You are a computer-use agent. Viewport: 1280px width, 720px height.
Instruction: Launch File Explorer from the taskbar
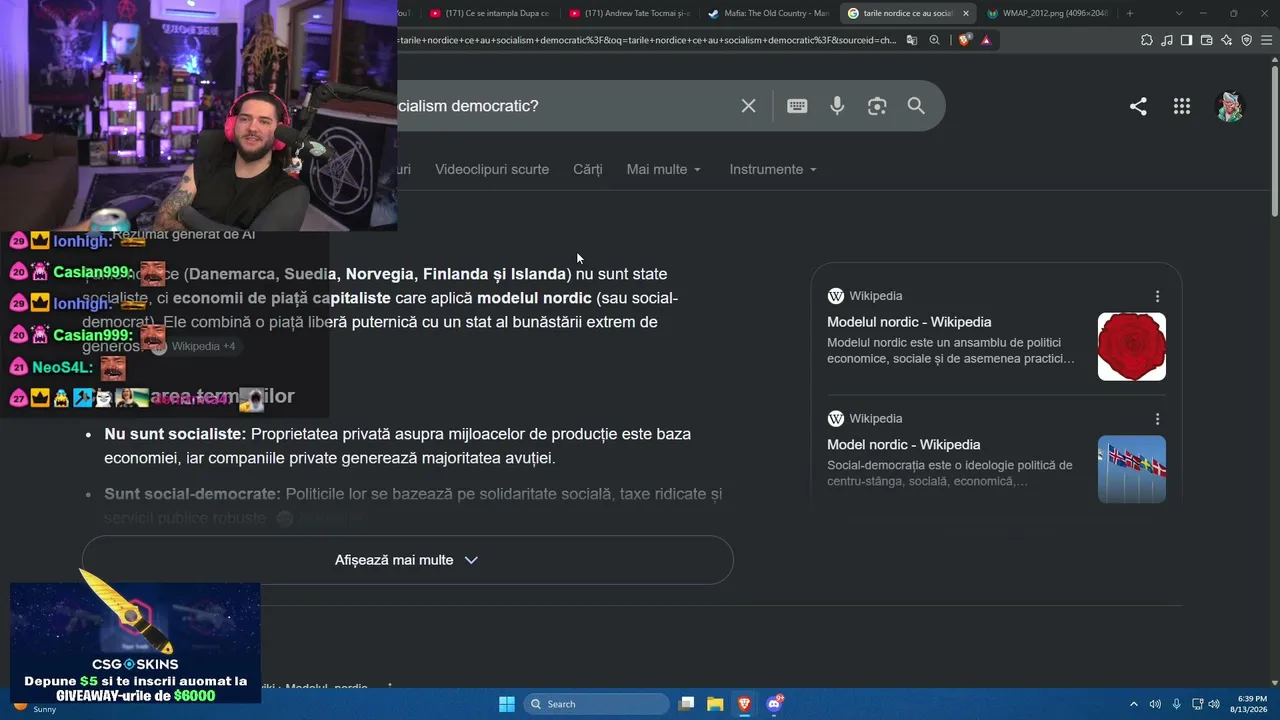tap(715, 704)
